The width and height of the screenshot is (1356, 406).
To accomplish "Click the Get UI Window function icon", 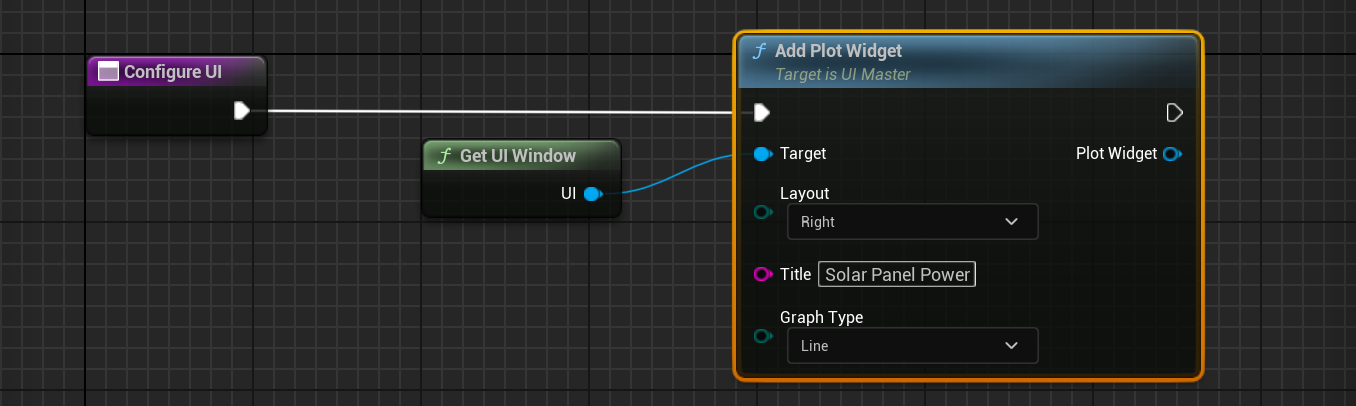I will (x=445, y=156).
